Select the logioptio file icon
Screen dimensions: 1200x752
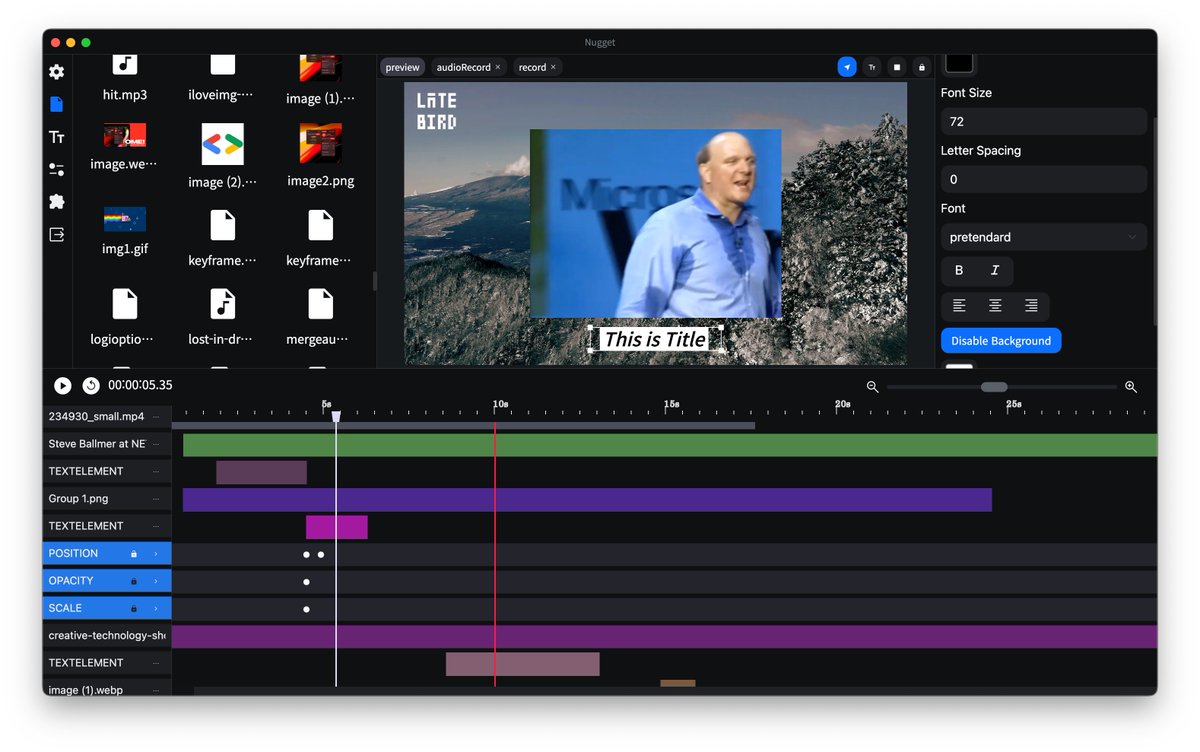pyautogui.click(x=125, y=303)
